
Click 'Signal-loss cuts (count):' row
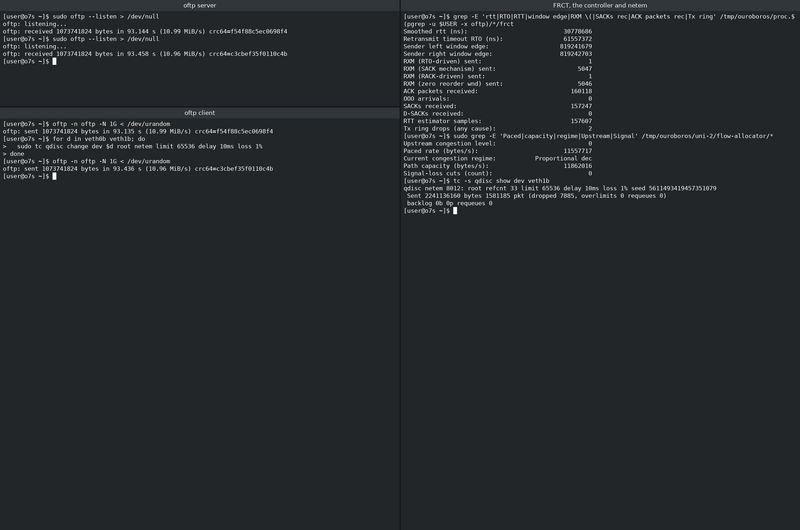pyautogui.click(x=497, y=173)
